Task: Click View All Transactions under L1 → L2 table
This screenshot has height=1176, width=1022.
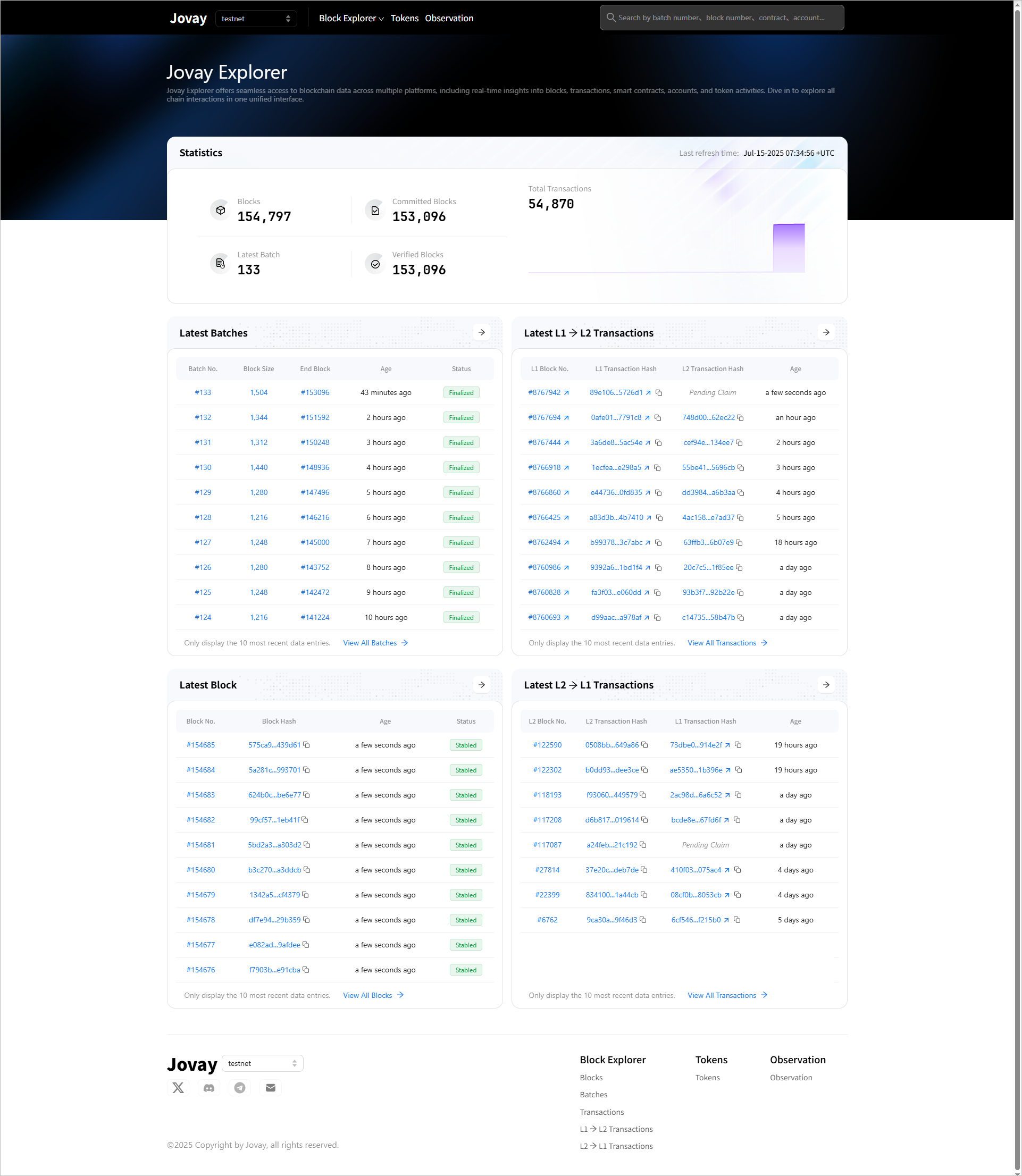Action: tap(727, 643)
